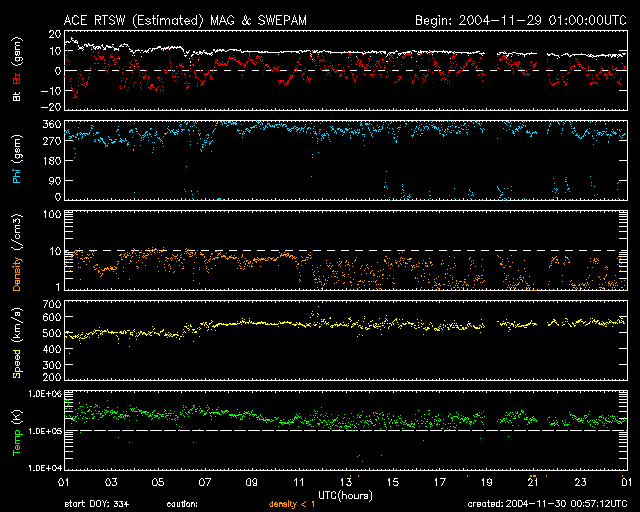This screenshot has width=640, height=512.
Task: Click the start DOY: 334 text
Action: tap(96, 503)
